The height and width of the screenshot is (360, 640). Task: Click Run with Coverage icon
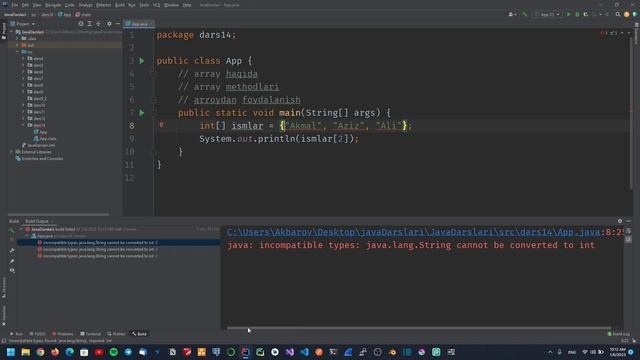click(x=586, y=14)
